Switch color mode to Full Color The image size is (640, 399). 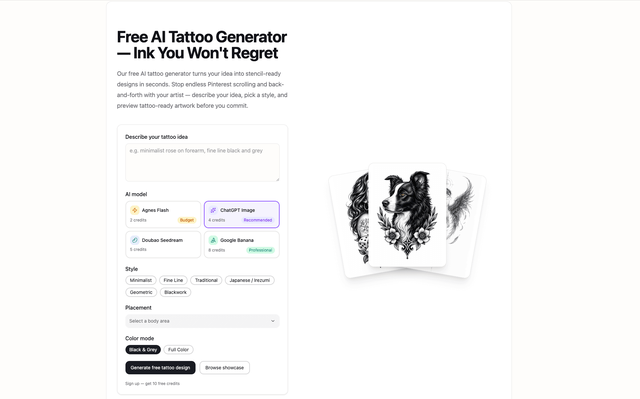(178, 350)
